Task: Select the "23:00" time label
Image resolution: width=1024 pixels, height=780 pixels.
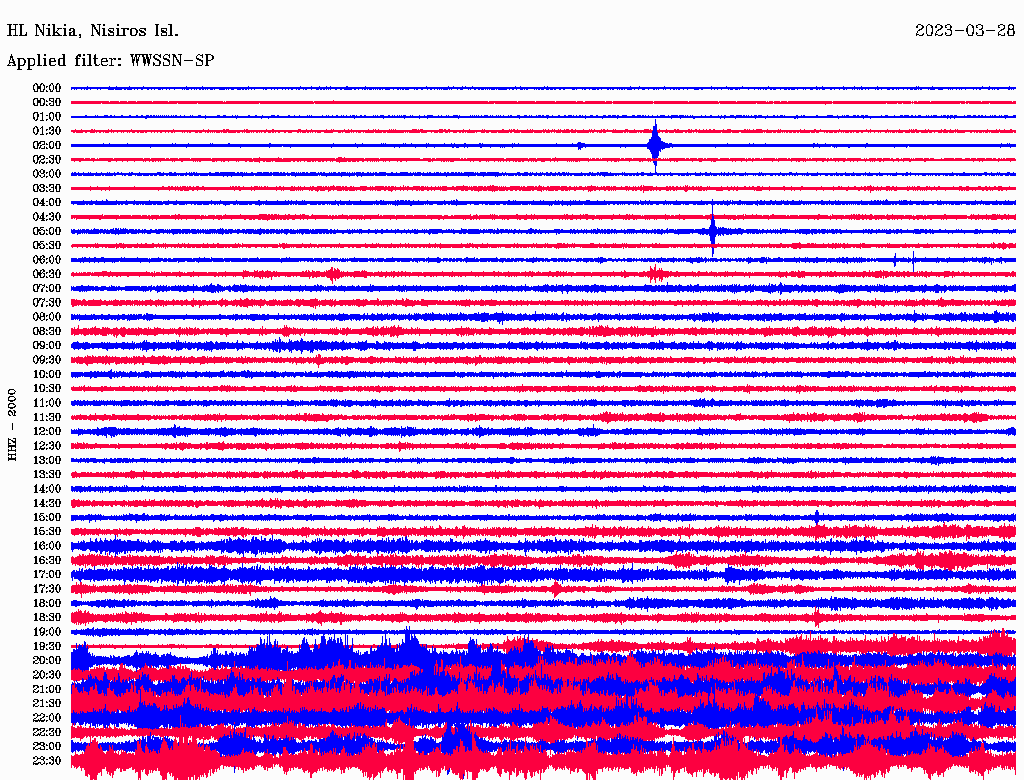Action: click(x=46, y=747)
